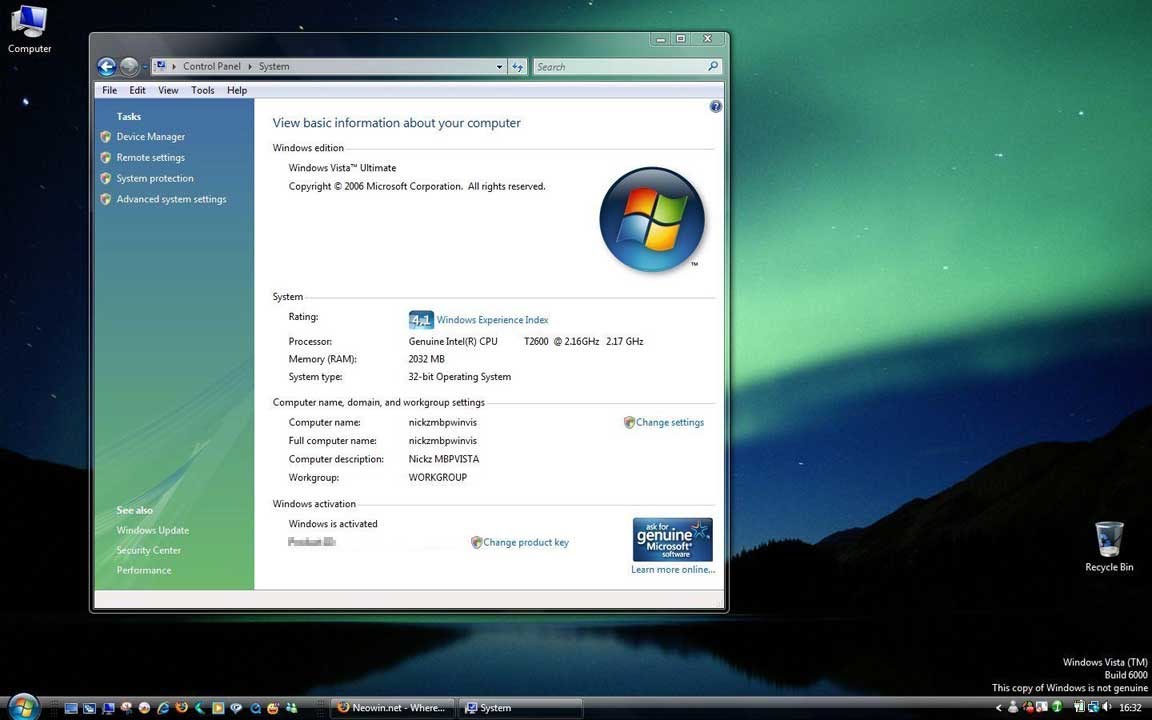Image resolution: width=1152 pixels, height=720 pixels.
Task: Click the Back navigation arrow
Action: (x=107, y=67)
